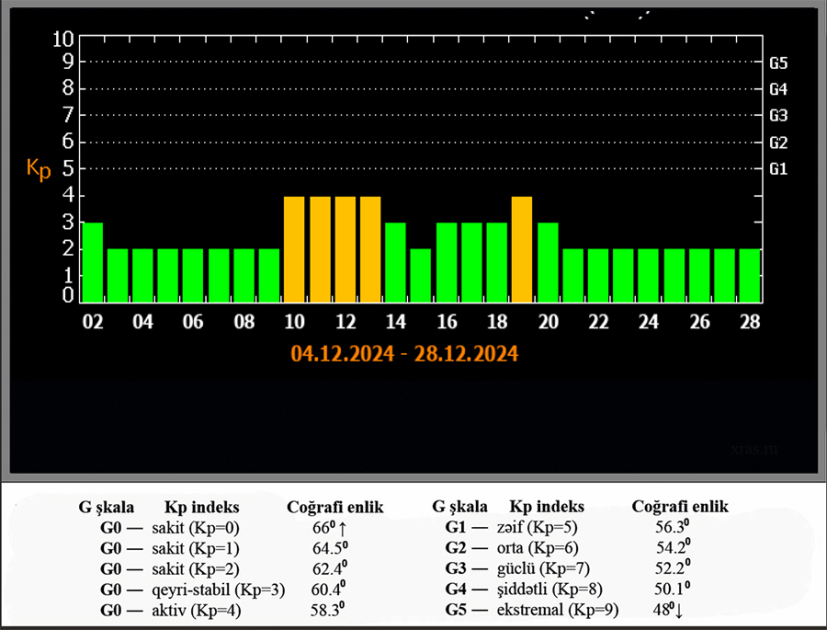827x630 pixels.
Task: Select the x-axis date label 16
Action: click(447, 321)
